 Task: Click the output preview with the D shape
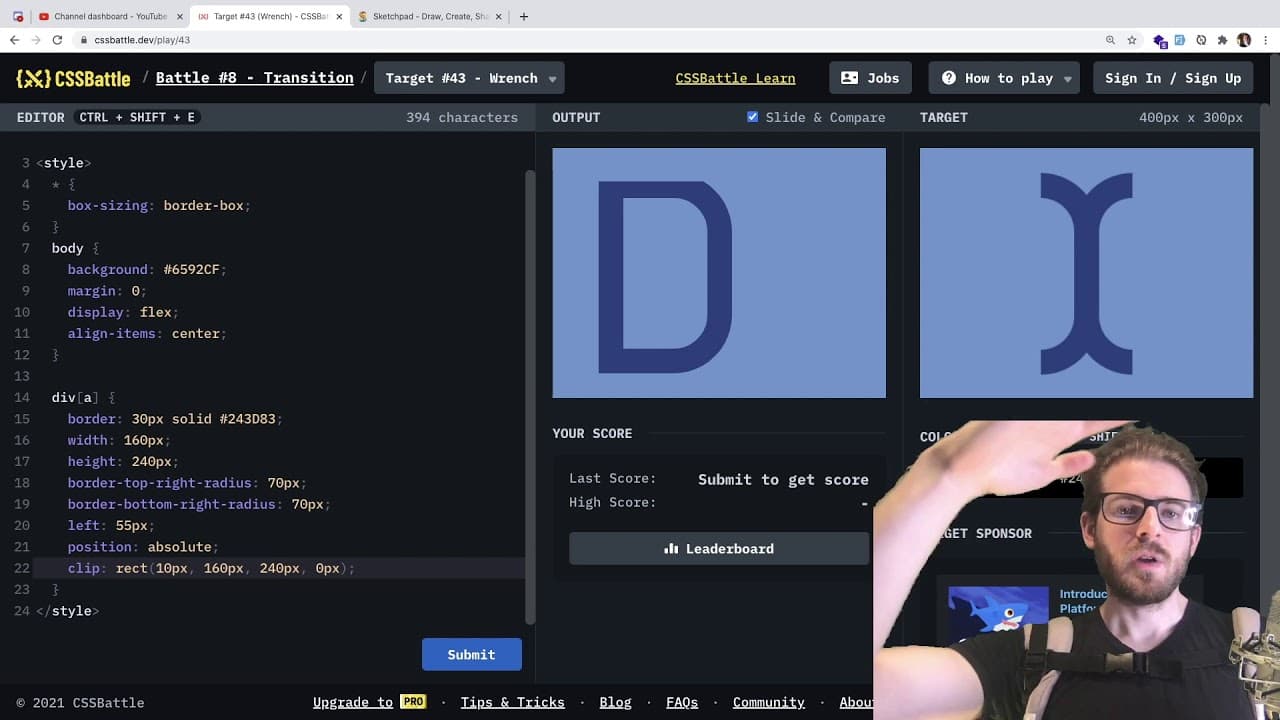[719, 273]
